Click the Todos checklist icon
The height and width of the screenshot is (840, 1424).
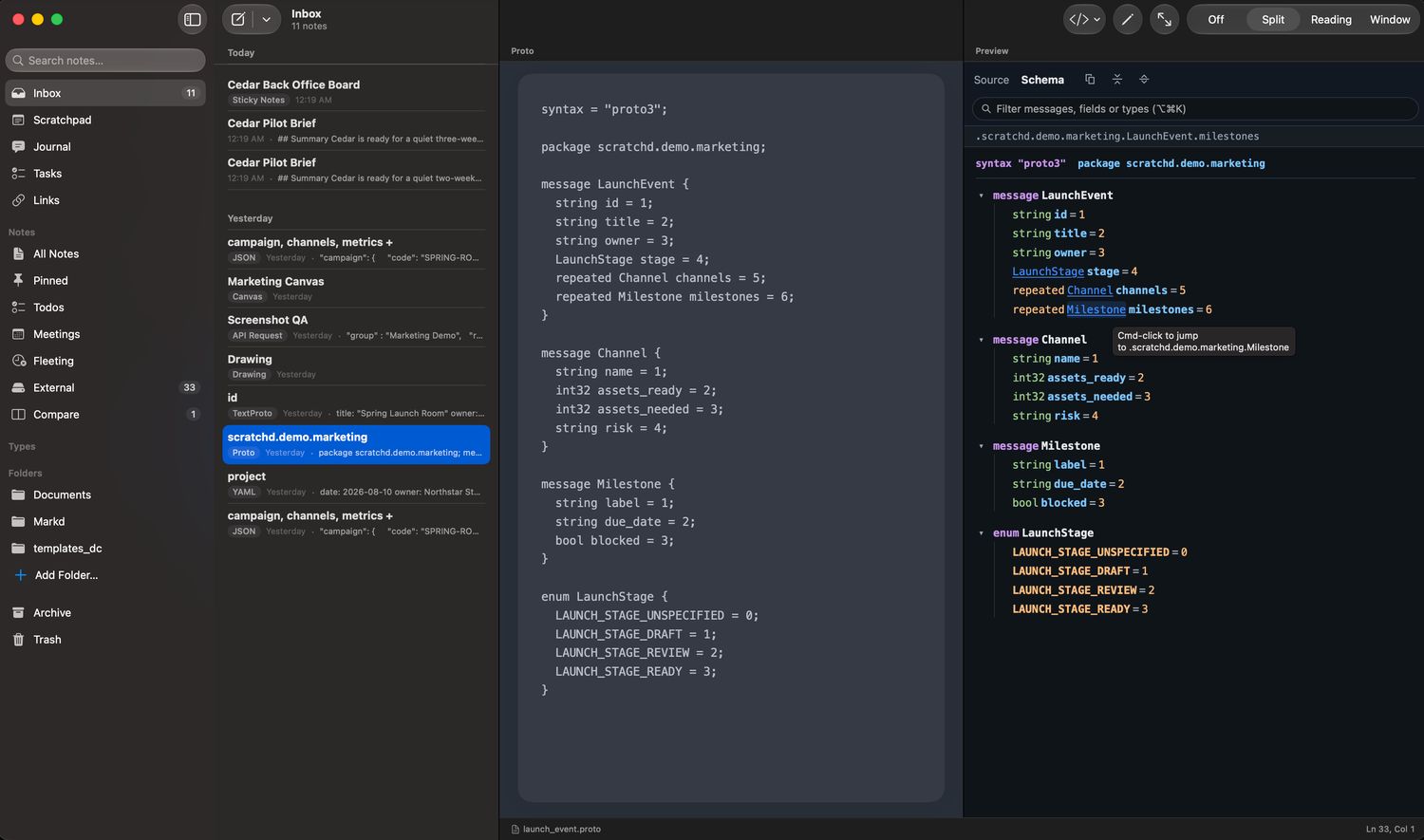(18, 307)
